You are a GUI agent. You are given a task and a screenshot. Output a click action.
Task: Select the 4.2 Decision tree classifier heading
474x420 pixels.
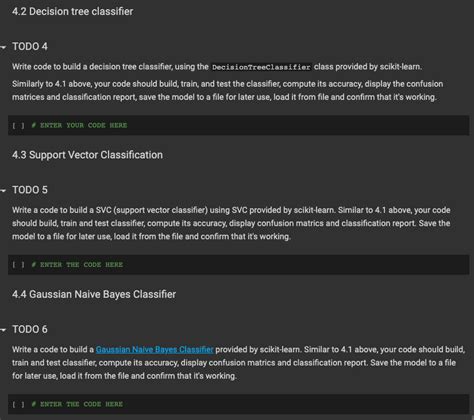(73, 11)
